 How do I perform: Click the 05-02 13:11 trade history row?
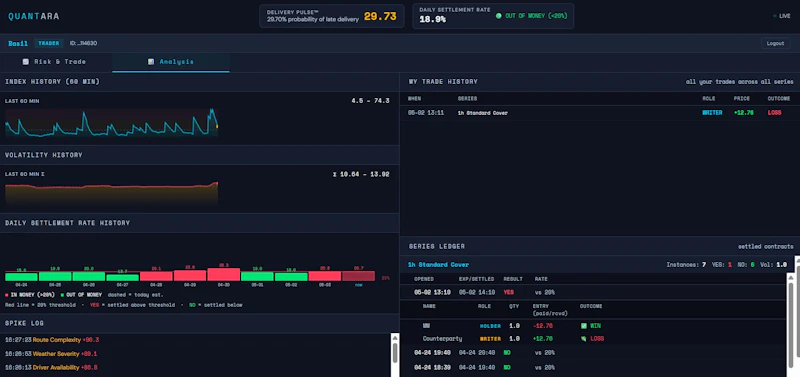click(x=599, y=113)
